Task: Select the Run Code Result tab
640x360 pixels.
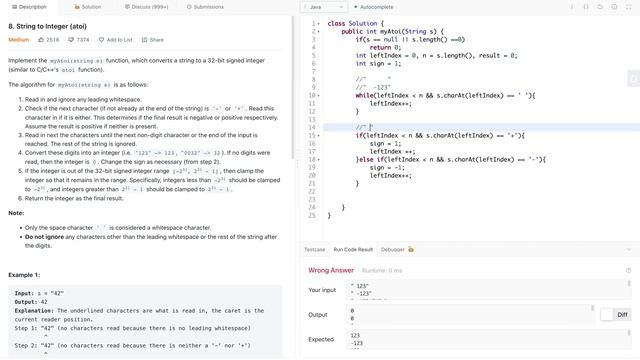Action: click(x=353, y=249)
